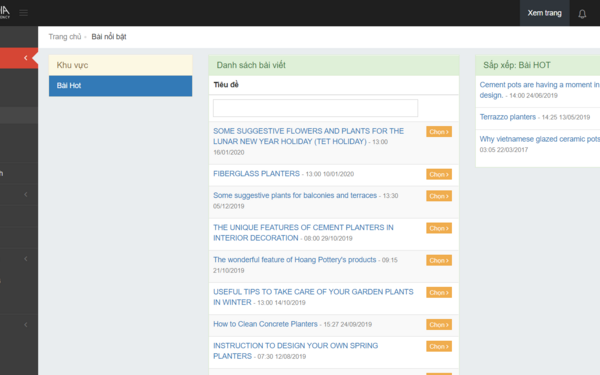This screenshot has height=375, width=600.
Task: Choose the Hoang Pottery's products article
Action: pyautogui.click(x=439, y=260)
